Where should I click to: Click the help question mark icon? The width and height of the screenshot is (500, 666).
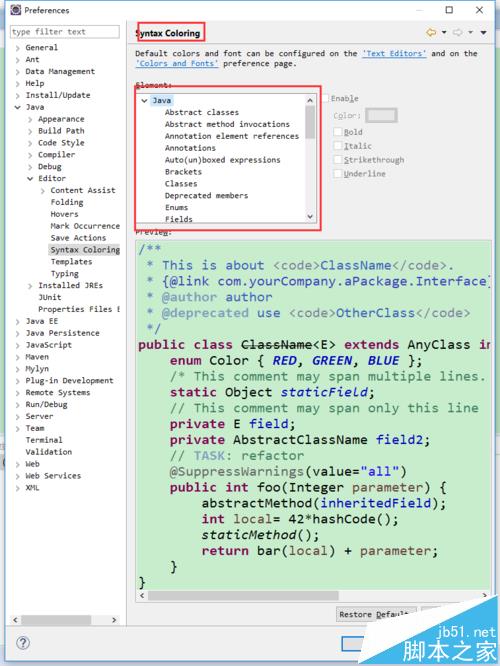pos(23,643)
